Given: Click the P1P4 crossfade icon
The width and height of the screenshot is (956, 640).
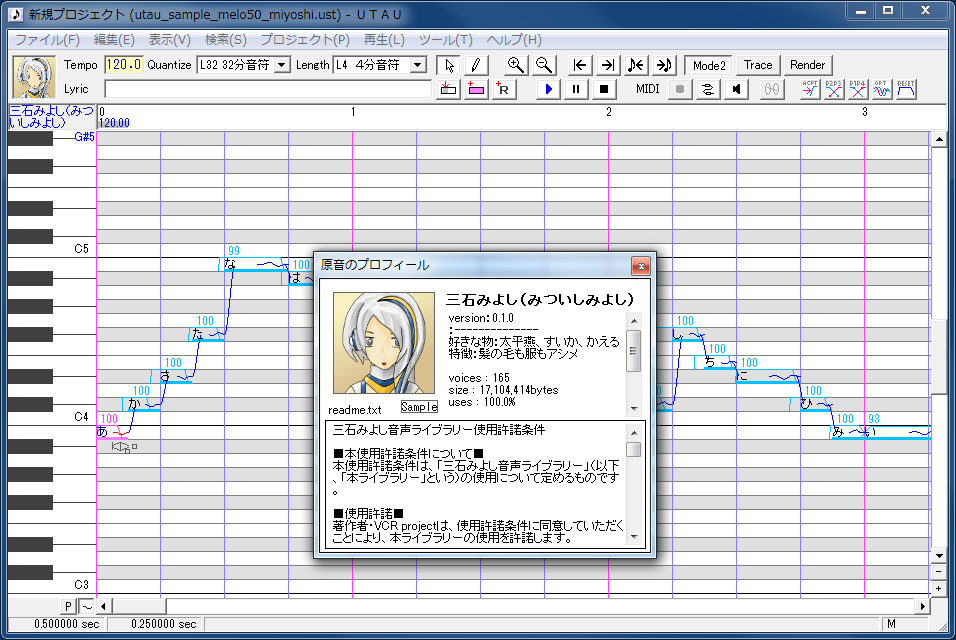Looking at the screenshot, I should (x=858, y=89).
